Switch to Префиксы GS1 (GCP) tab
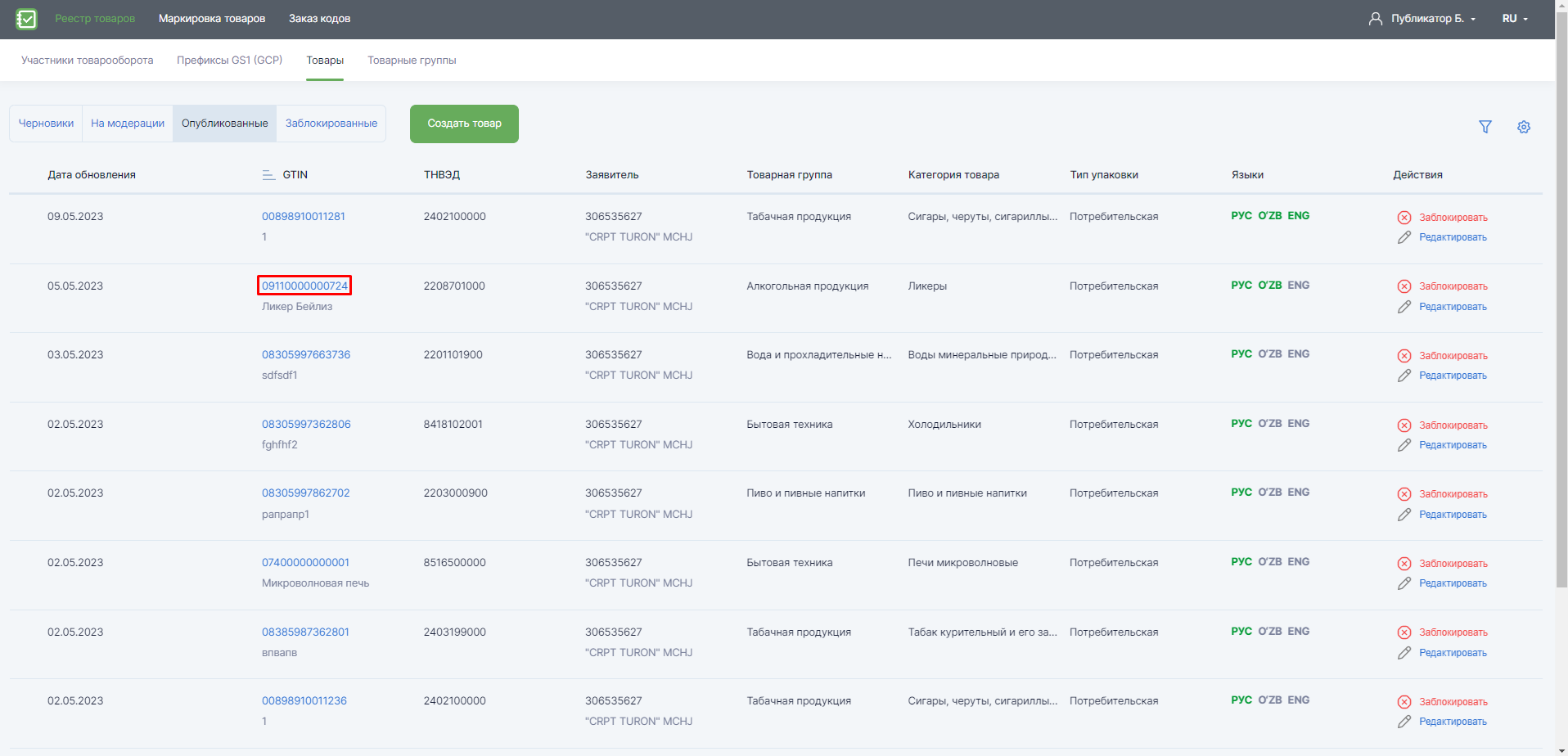This screenshot has height=756, width=1568. [x=230, y=61]
